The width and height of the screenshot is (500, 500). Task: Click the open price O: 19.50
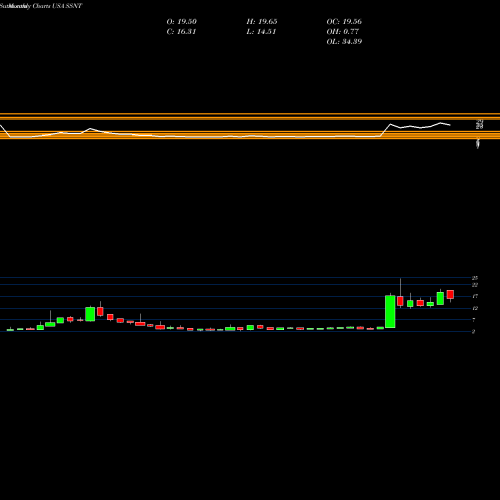tap(181, 22)
